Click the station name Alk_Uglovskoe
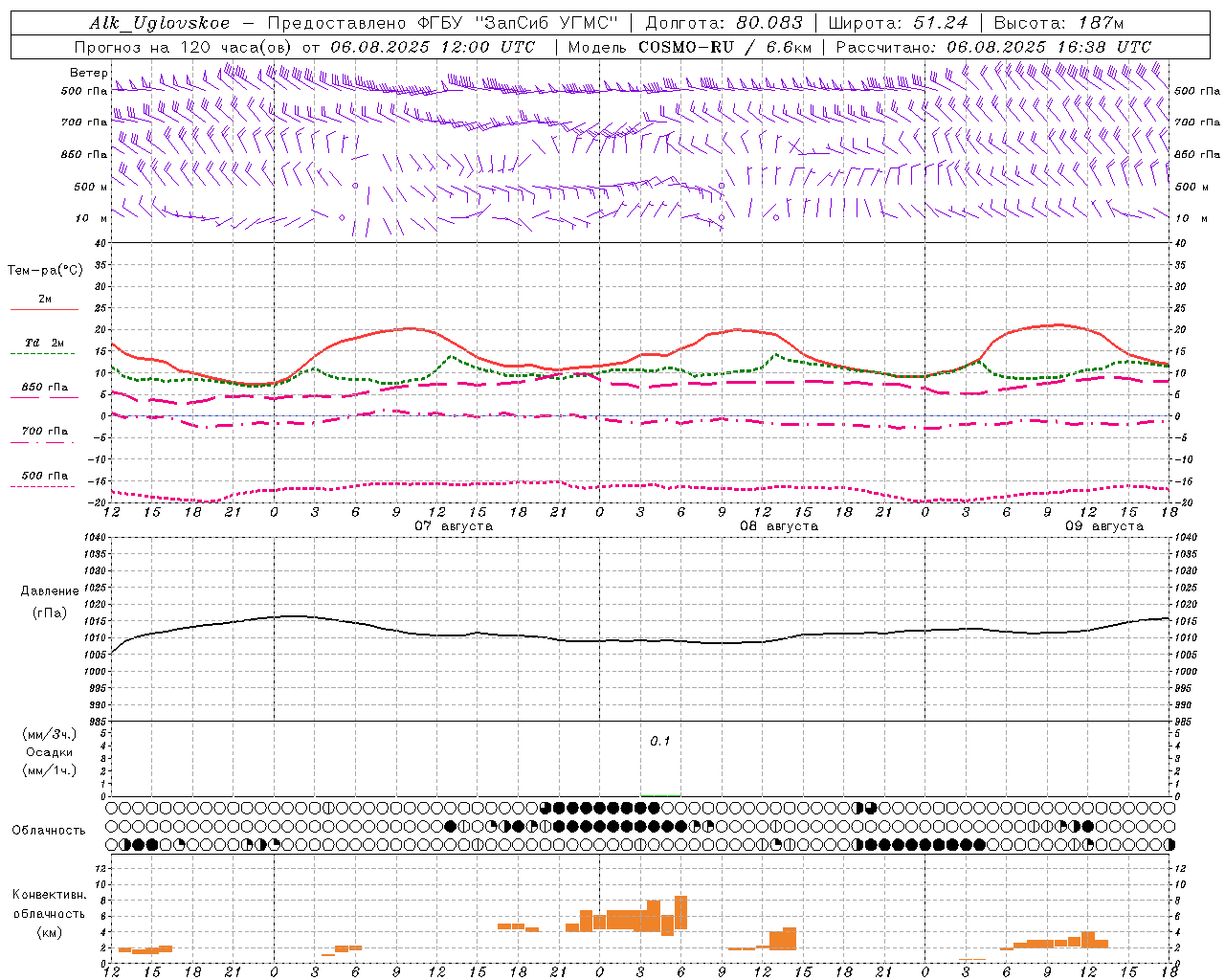The image size is (1225, 980). click(160, 23)
